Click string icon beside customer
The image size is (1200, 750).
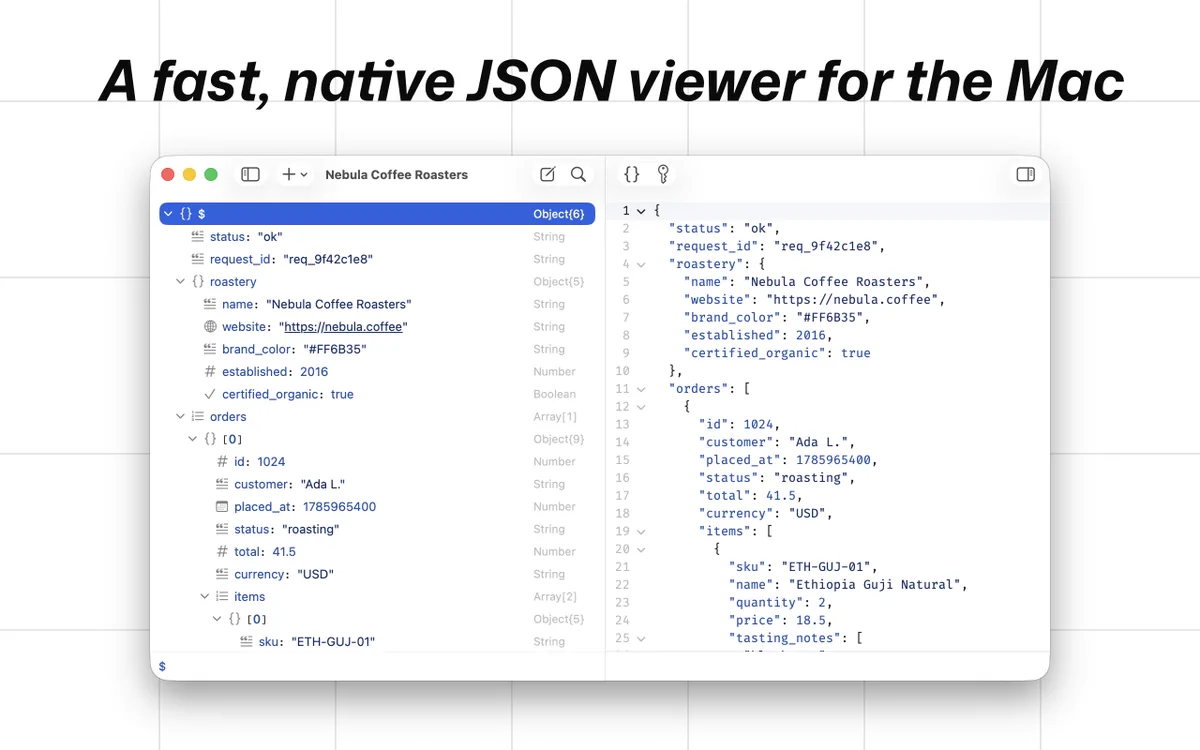click(x=222, y=484)
